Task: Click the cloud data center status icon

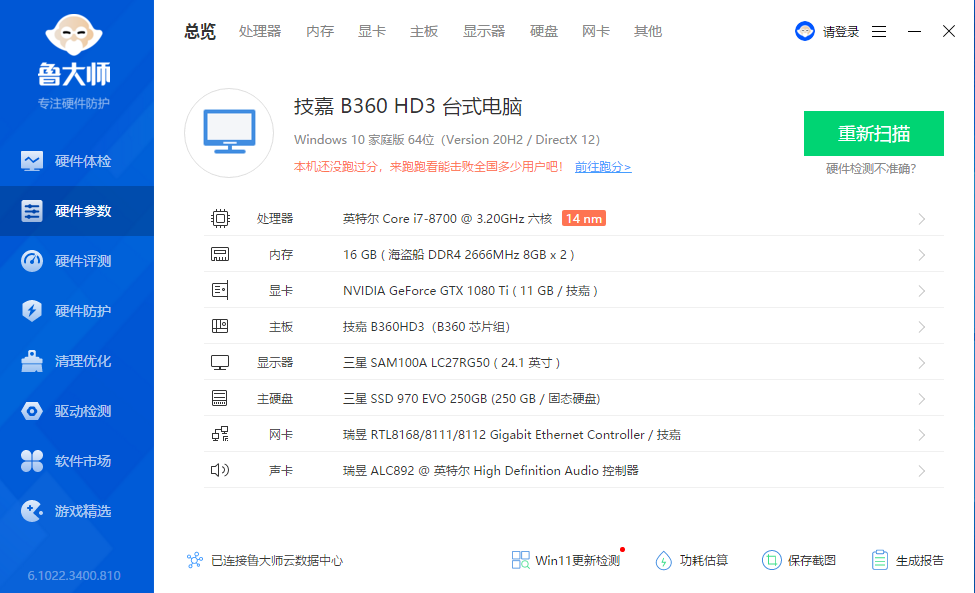Action: point(195,560)
